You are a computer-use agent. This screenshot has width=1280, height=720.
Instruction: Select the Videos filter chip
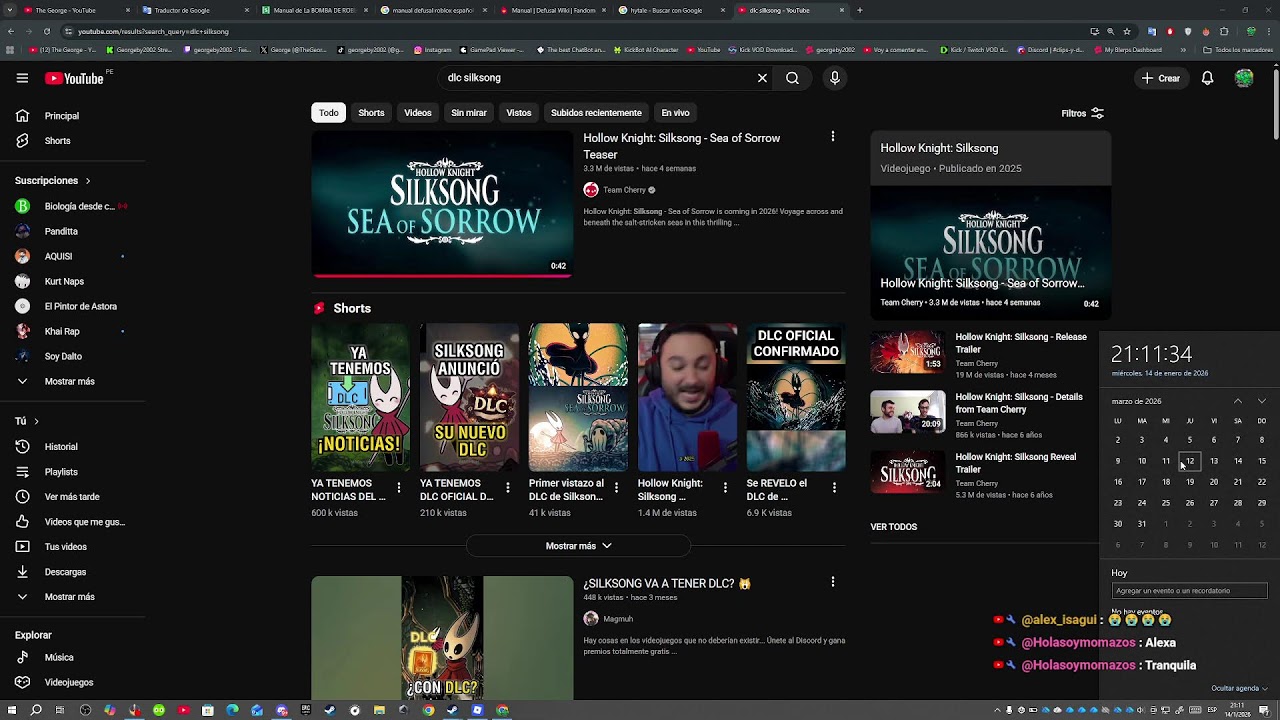(x=417, y=113)
